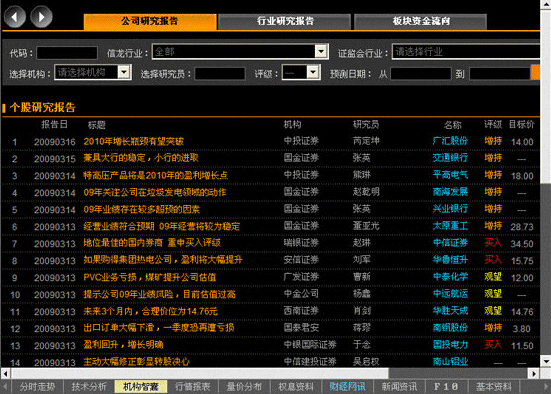
Task: Switch to the 行业研究报告 tab
Action: (285, 21)
